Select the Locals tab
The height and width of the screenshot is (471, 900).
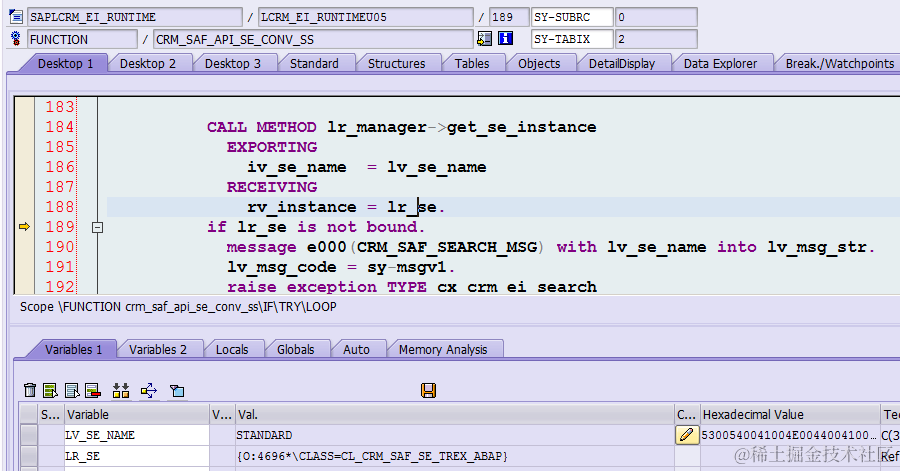232,349
